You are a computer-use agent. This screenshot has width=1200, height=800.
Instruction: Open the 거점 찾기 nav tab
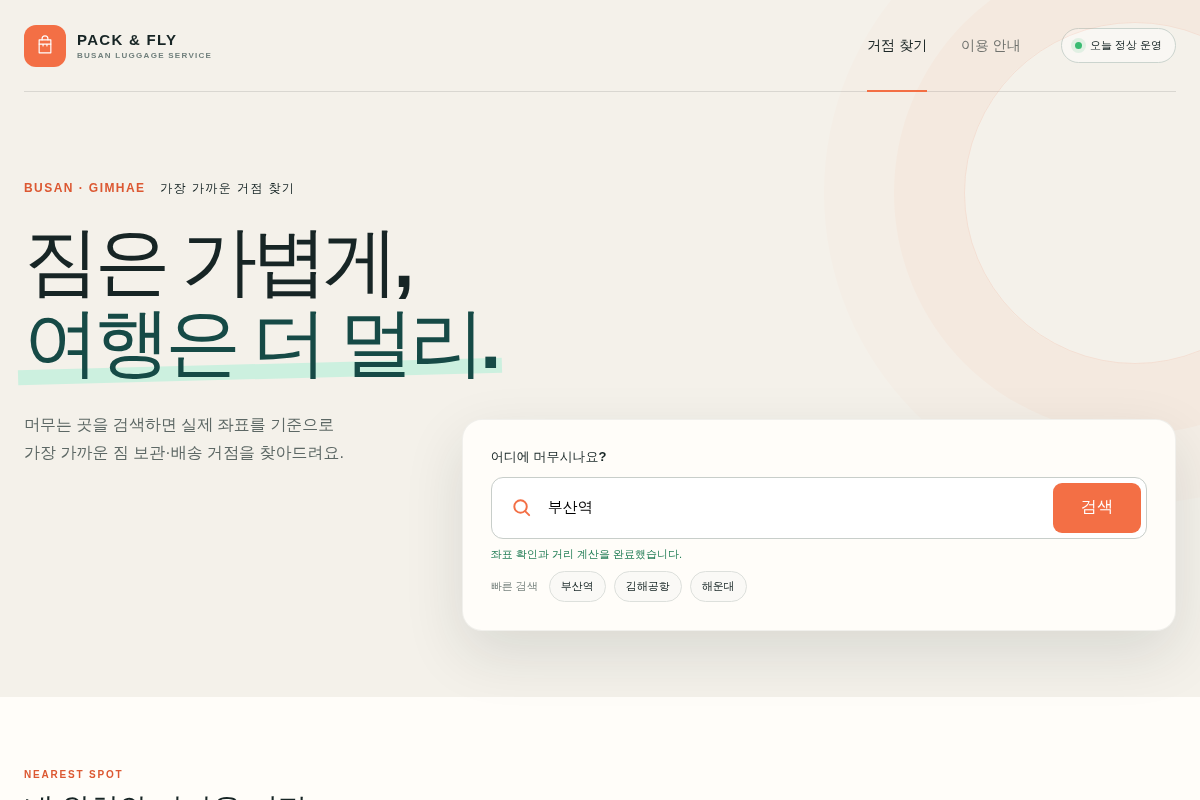pos(897,46)
